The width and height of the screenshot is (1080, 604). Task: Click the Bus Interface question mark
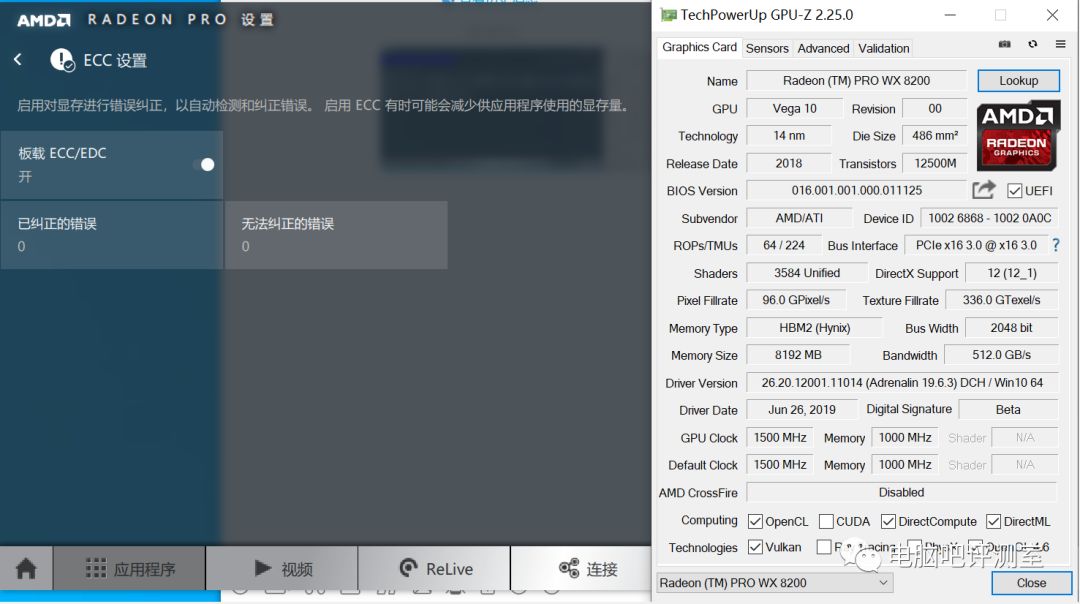[x=1055, y=244]
